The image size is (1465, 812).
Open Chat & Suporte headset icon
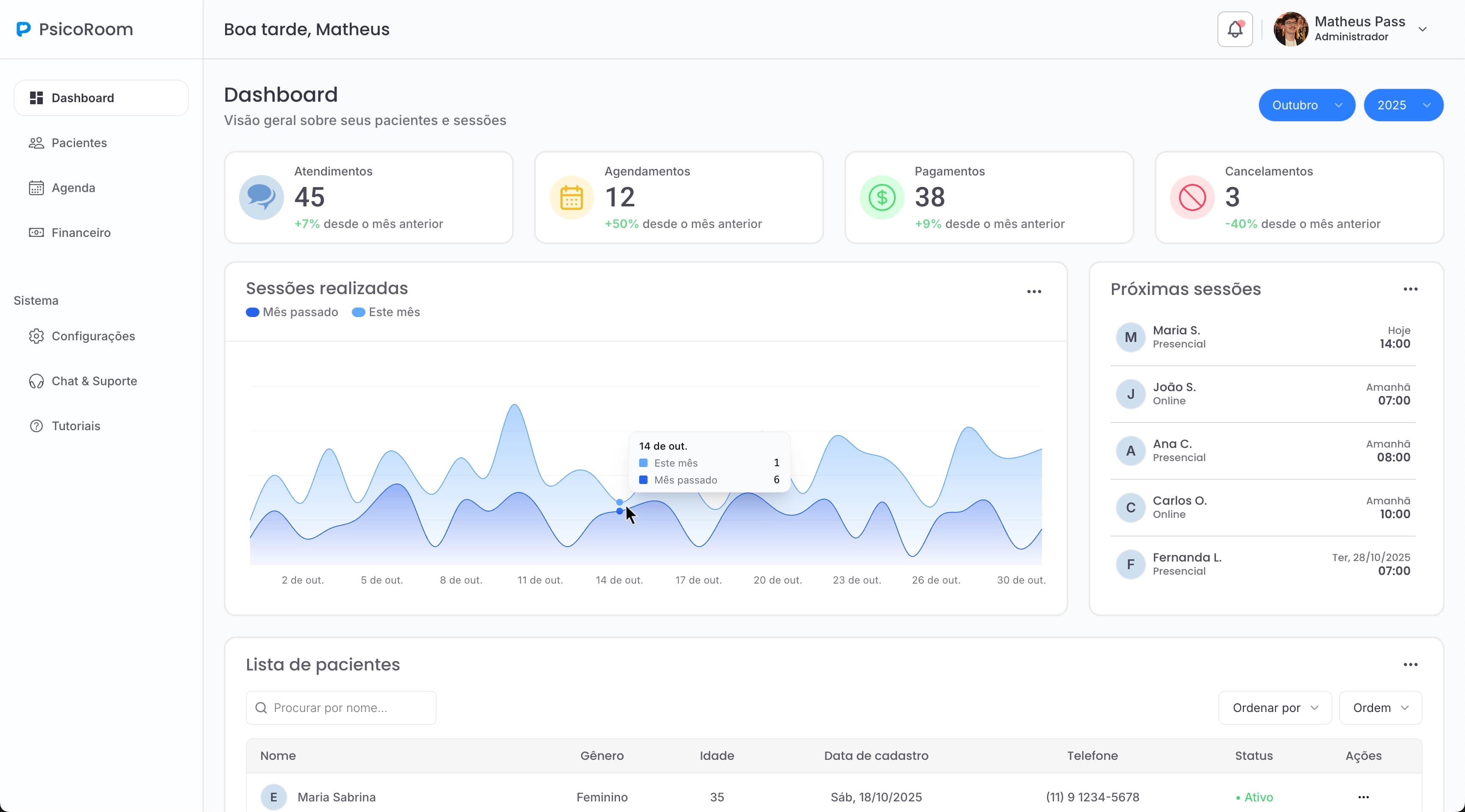[x=36, y=381]
